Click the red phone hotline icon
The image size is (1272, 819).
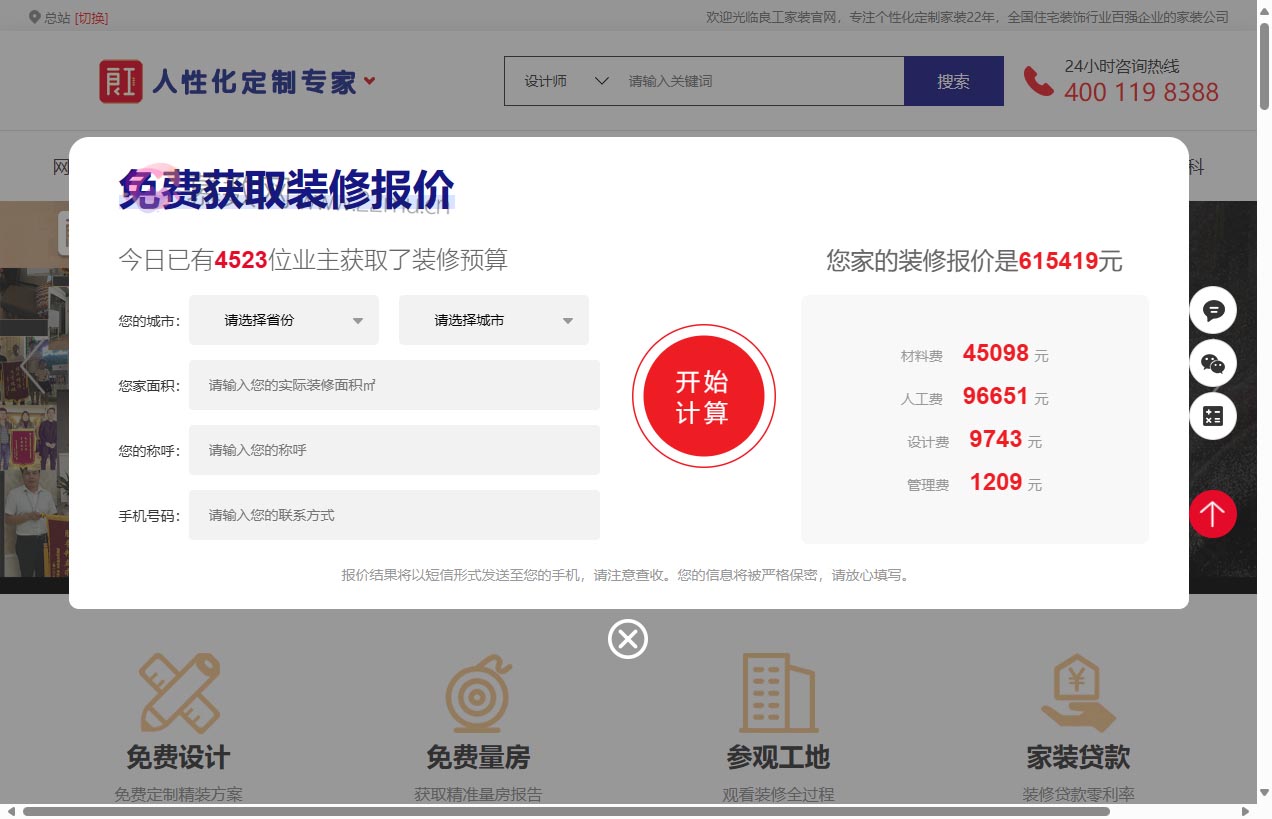pyautogui.click(x=1039, y=81)
